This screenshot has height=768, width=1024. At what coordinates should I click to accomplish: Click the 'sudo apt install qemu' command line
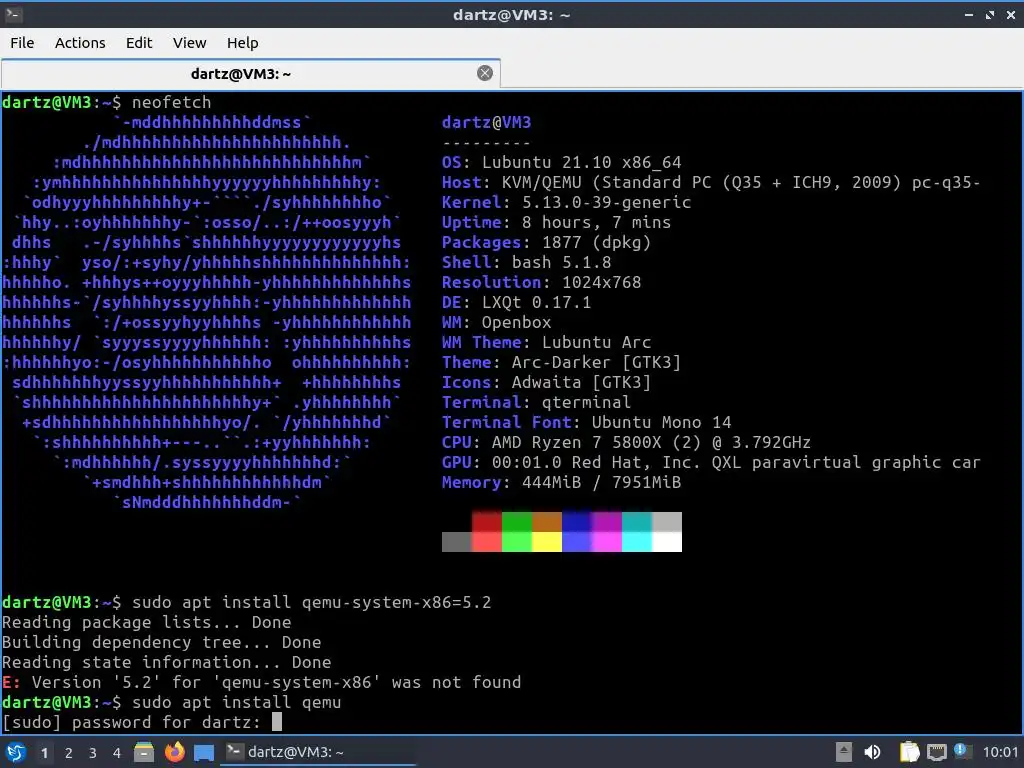[236, 702]
